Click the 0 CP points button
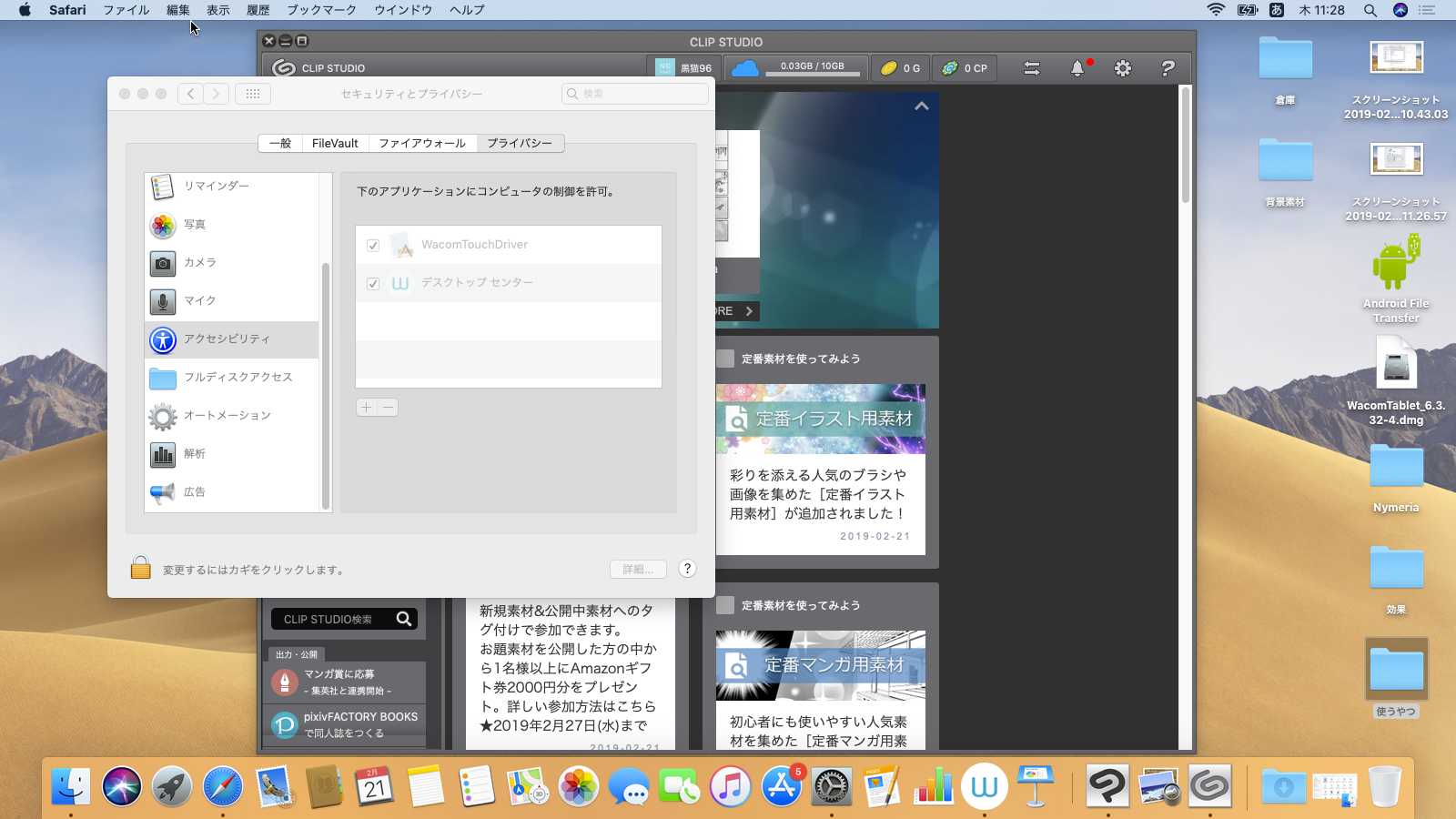 click(x=965, y=68)
